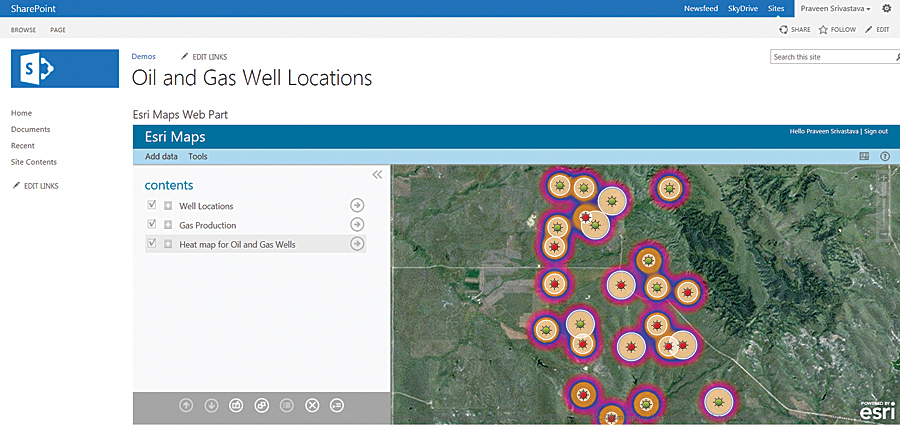Open Recent in left navigation
The width and height of the screenshot is (900, 426).
coord(23,145)
